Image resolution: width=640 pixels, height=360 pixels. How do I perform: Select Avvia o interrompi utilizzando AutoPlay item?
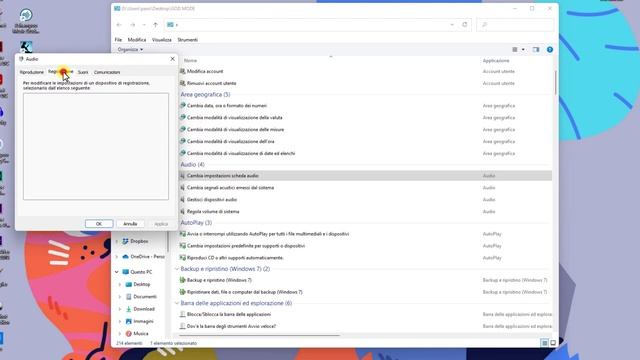[x=268, y=234]
